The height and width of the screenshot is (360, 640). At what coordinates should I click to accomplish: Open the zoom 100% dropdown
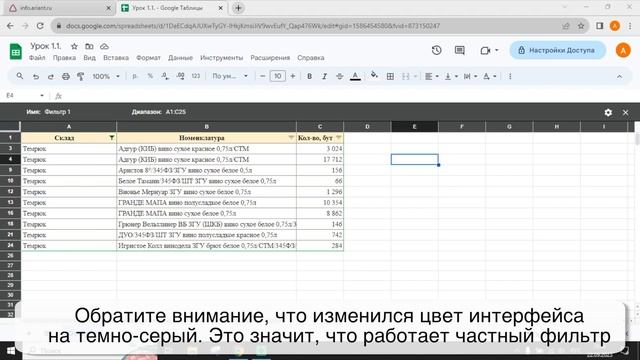coord(106,76)
